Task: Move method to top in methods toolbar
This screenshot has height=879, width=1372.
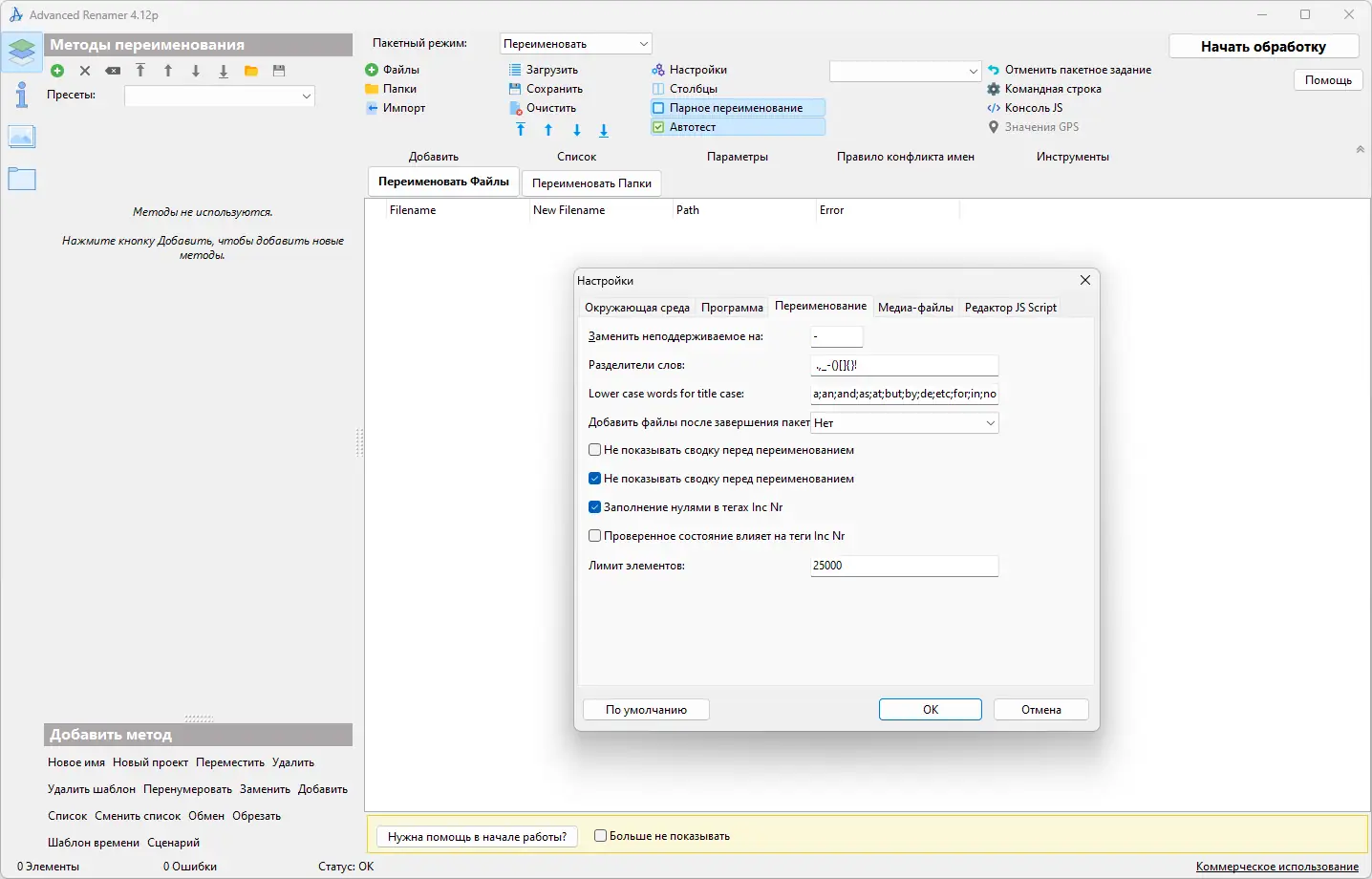Action: (140, 71)
